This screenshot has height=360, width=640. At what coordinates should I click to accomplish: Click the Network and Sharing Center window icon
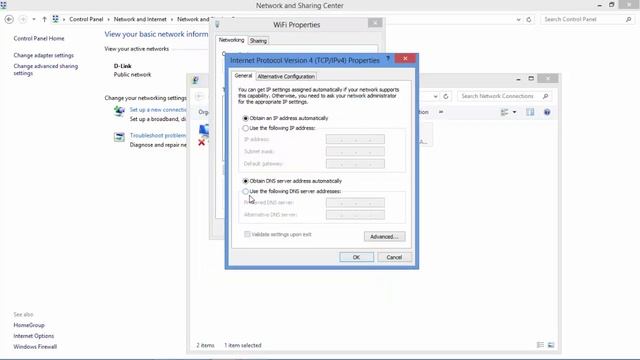click(3, 5)
